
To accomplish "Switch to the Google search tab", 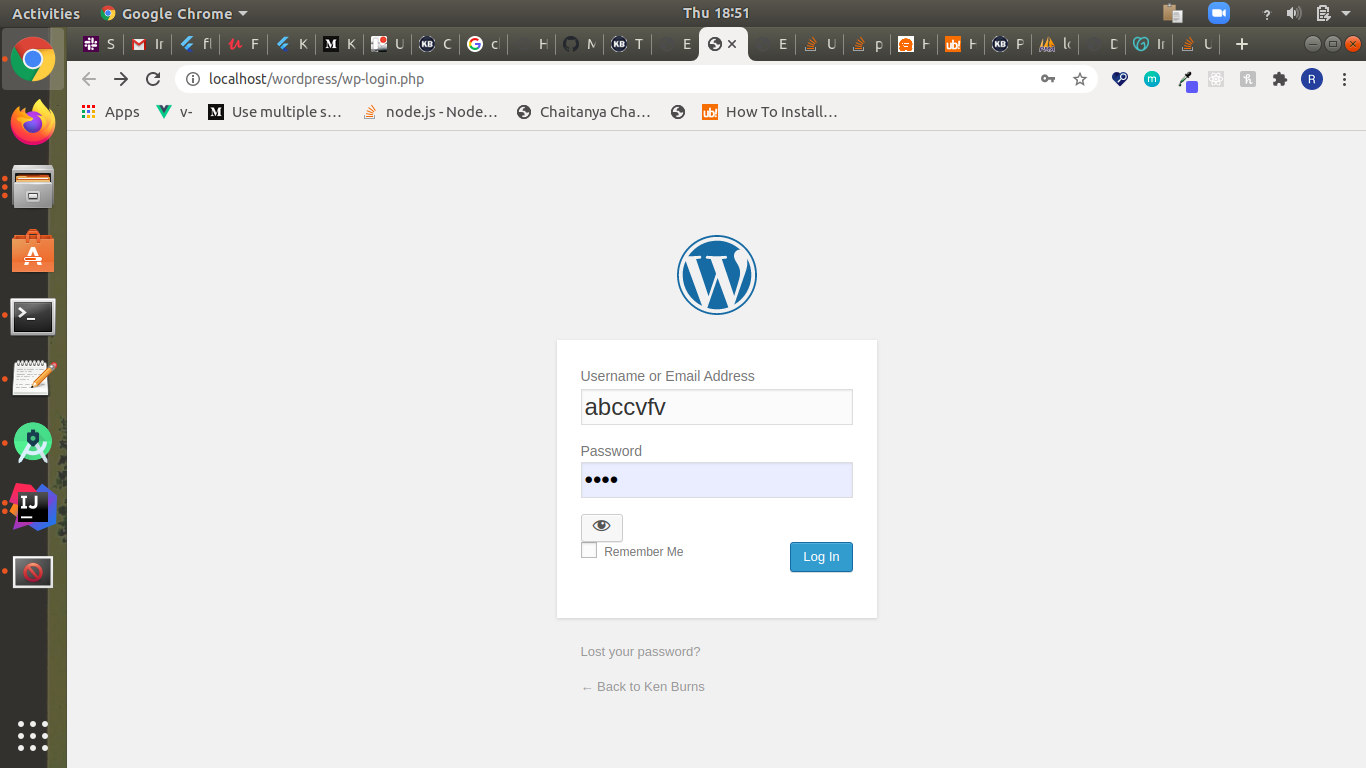I will pos(483,44).
